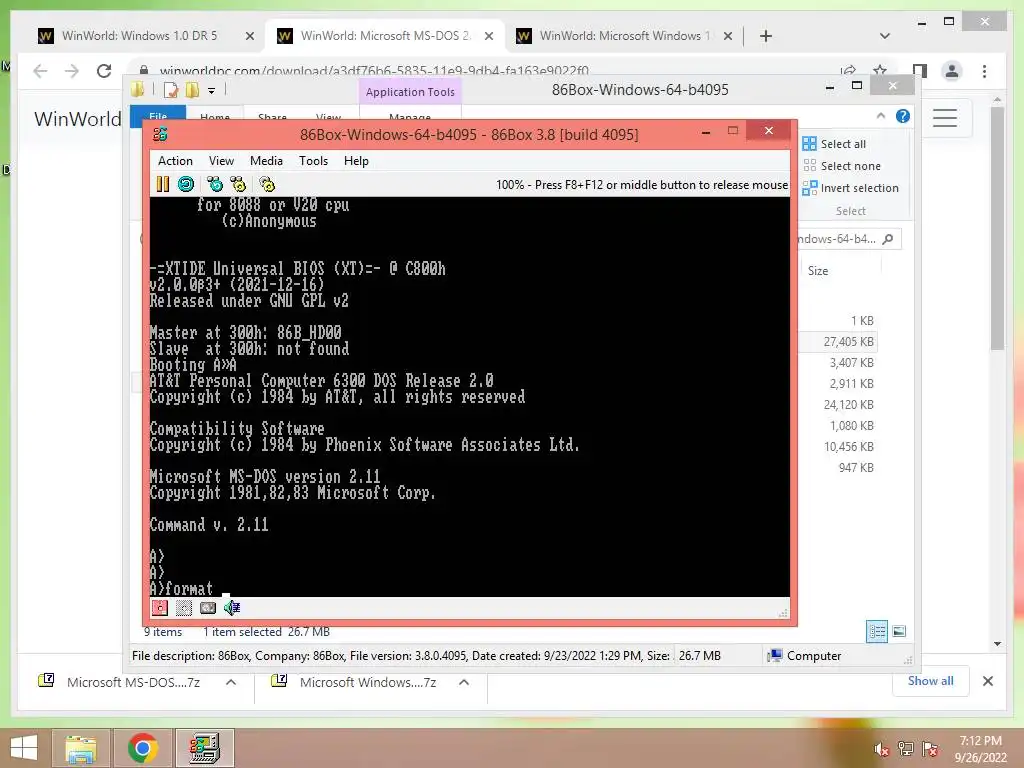Dismiss the Chrome downloads bar
The height and width of the screenshot is (768, 1024).
click(x=987, y=681)
